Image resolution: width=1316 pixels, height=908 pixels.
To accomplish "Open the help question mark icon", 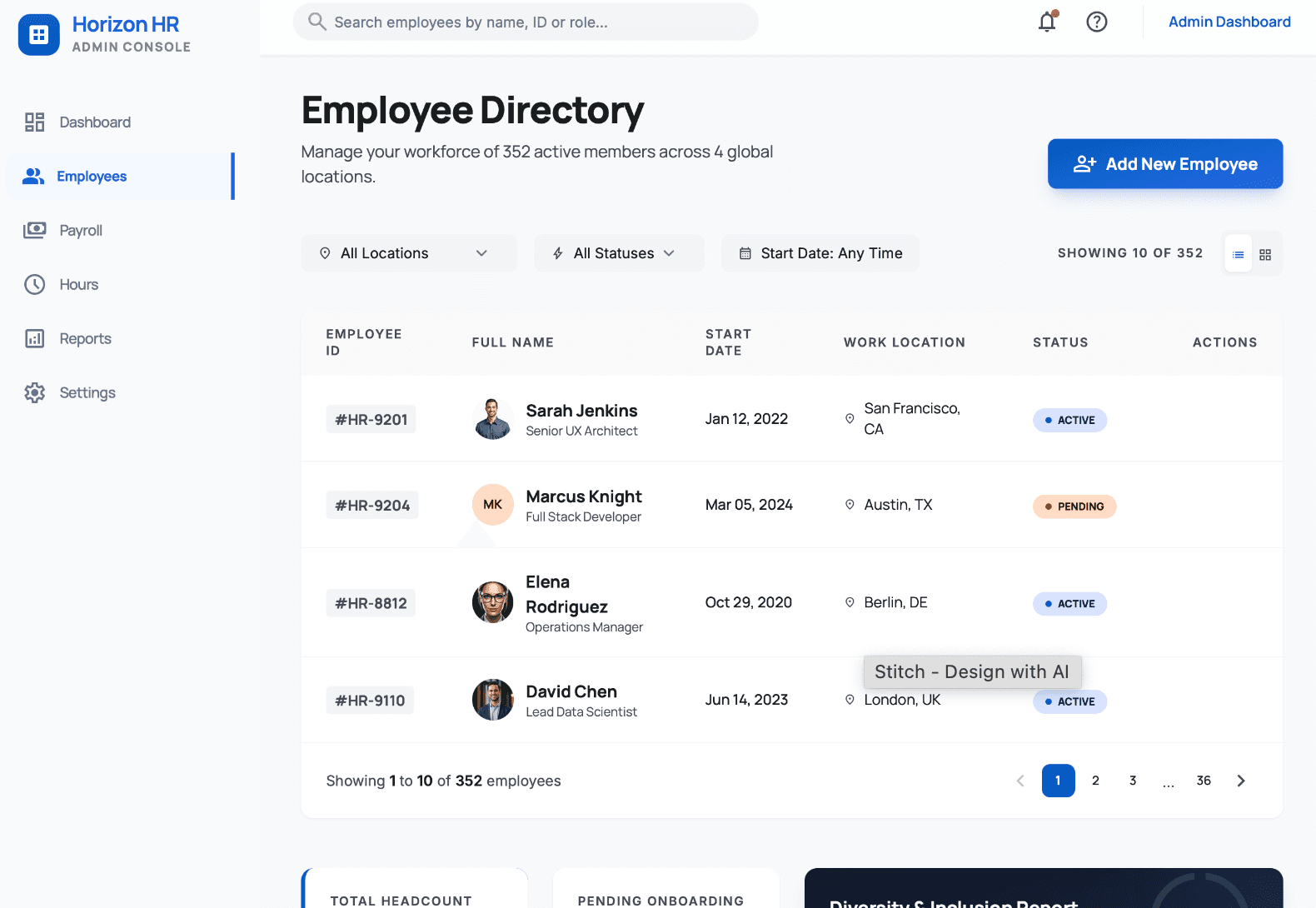I will (x=1097, y=22).
